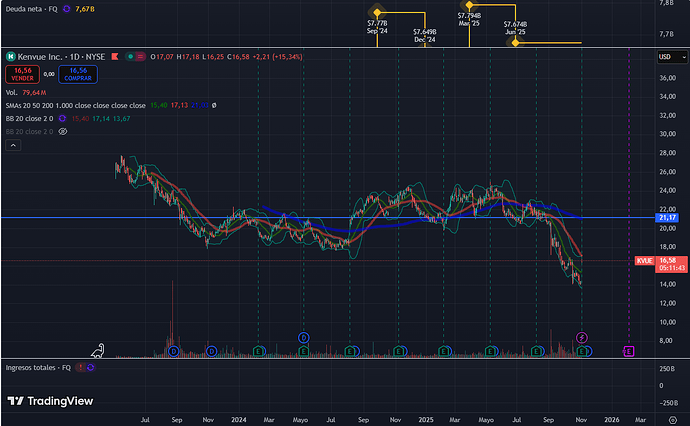Click the blue 21,17 price label on axis
This screenshot has width=690, height=426.
(x=669, y=217)
